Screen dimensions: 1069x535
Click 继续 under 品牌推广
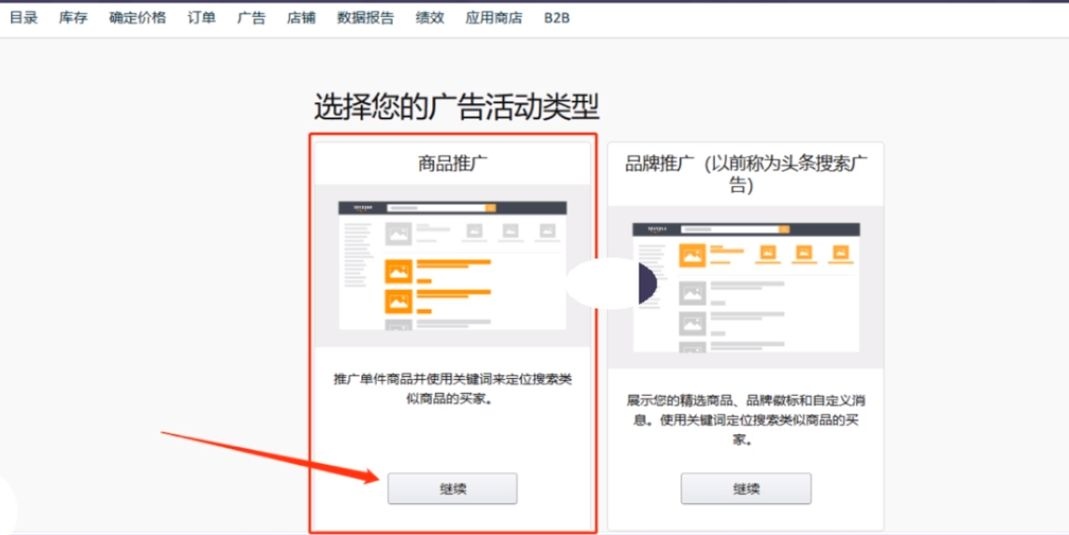[746, 489]
